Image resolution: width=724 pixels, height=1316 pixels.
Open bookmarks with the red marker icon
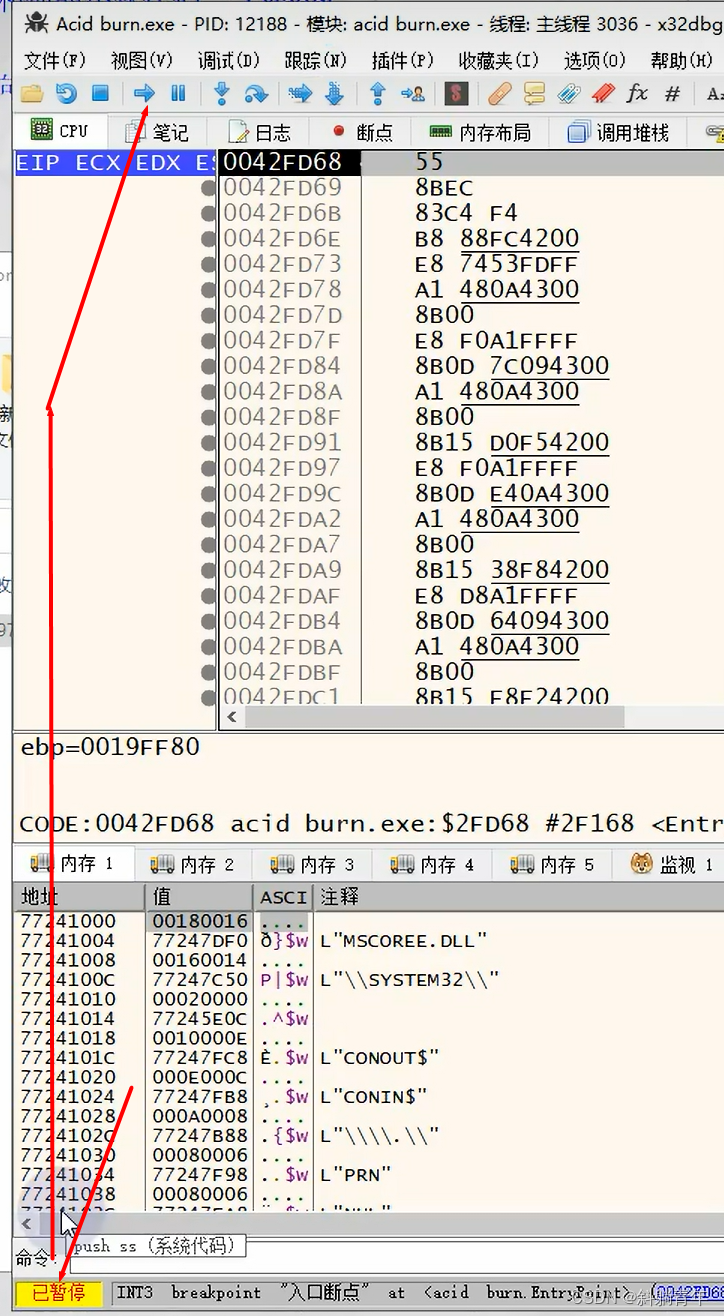(602, 94)
